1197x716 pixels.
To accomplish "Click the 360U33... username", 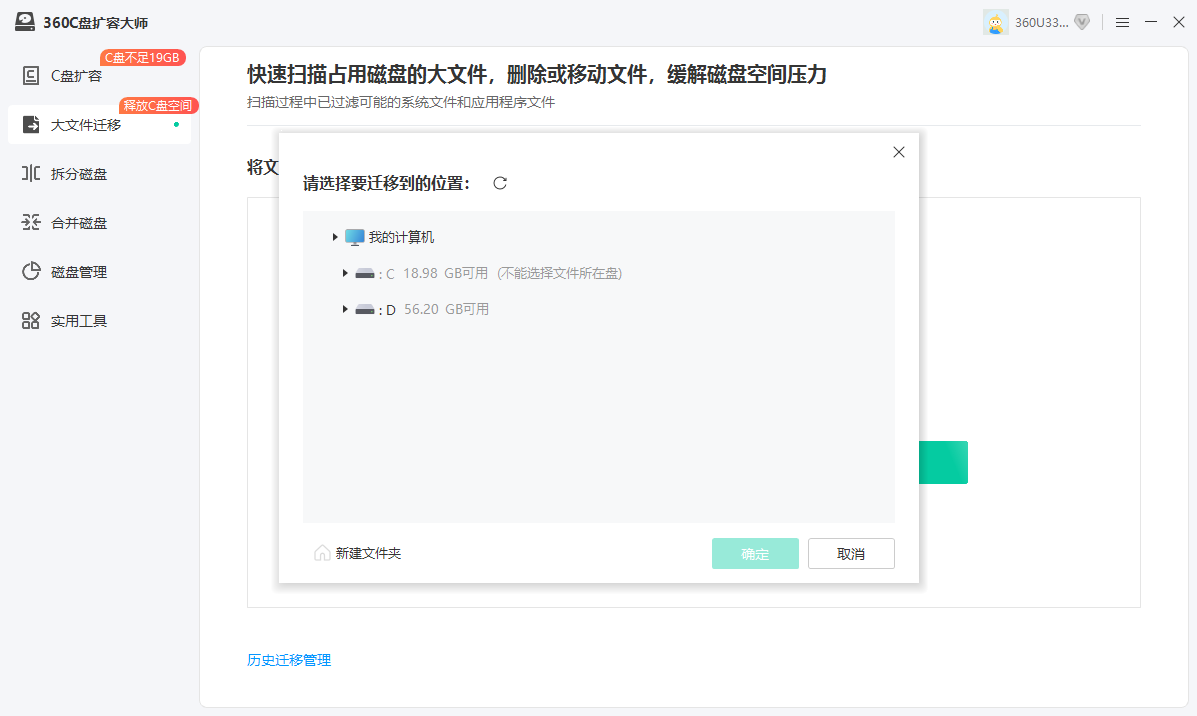I will [x=1041, y=23].
